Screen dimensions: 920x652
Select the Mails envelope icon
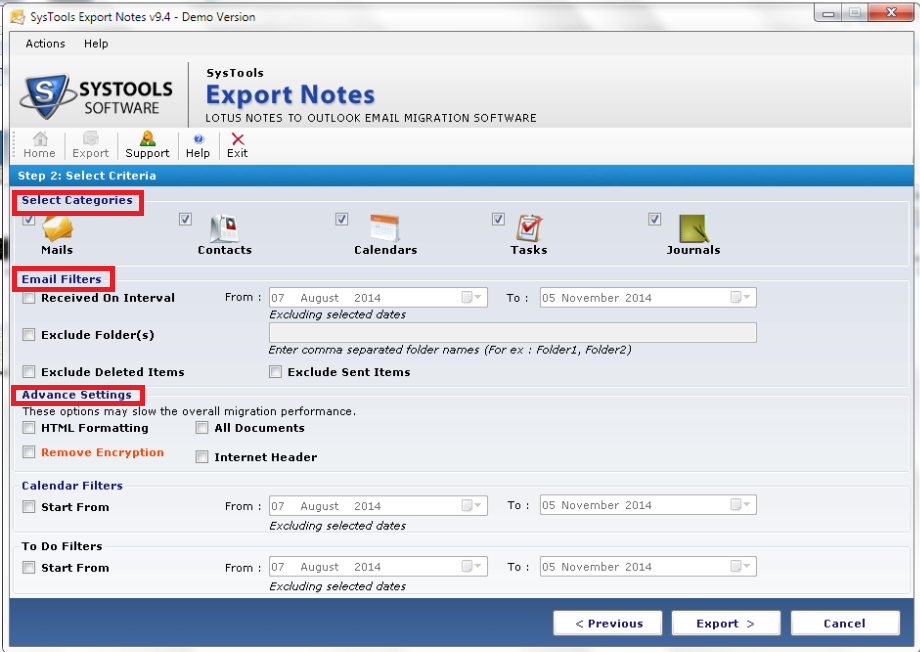(57, 229)
